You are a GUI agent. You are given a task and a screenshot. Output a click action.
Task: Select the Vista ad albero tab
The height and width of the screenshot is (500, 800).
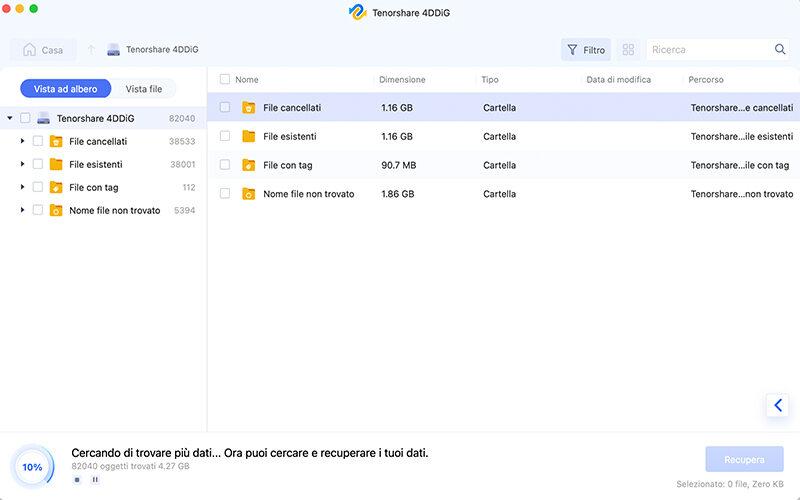tap(66, 89)
